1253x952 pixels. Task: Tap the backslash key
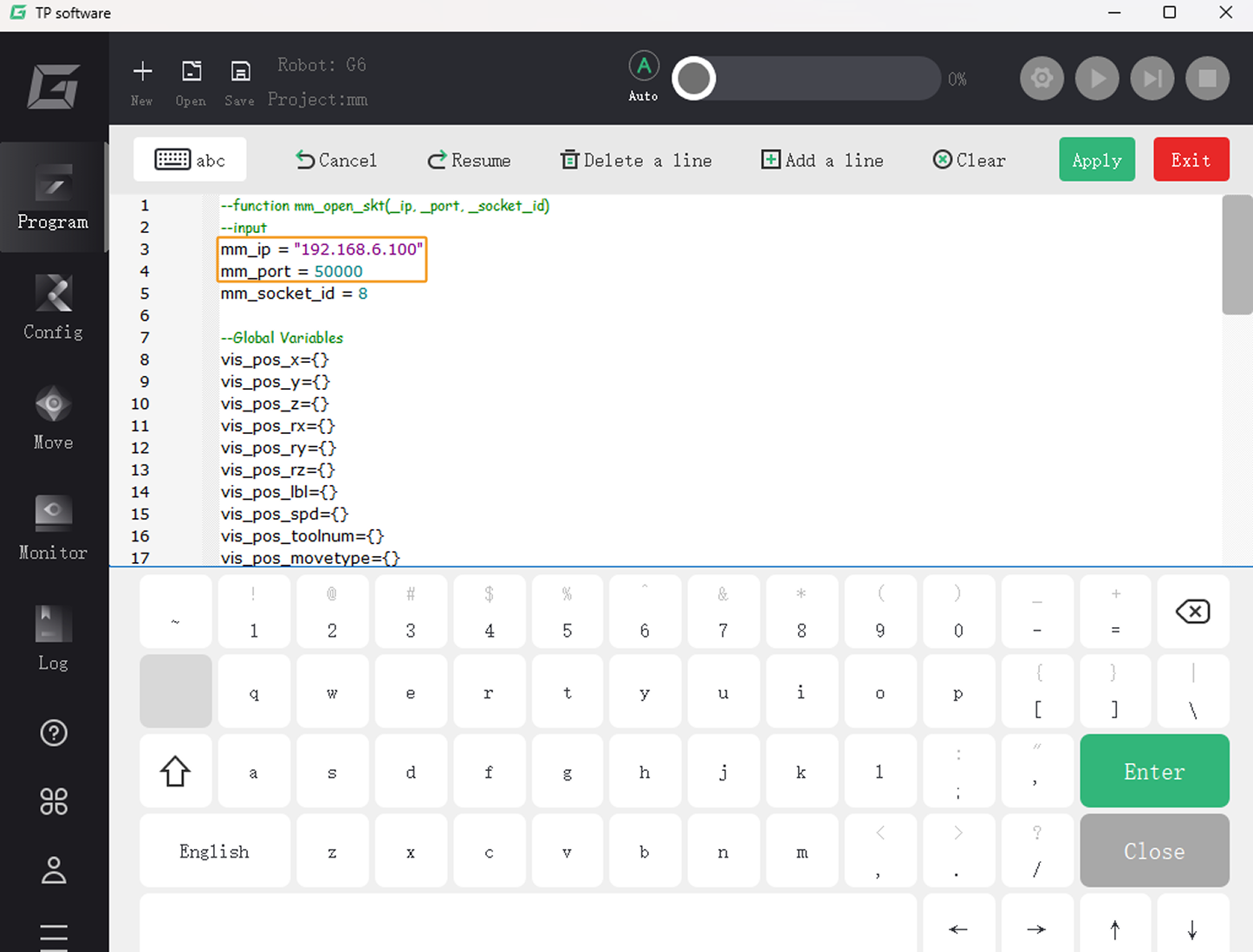click(1193, 691)
